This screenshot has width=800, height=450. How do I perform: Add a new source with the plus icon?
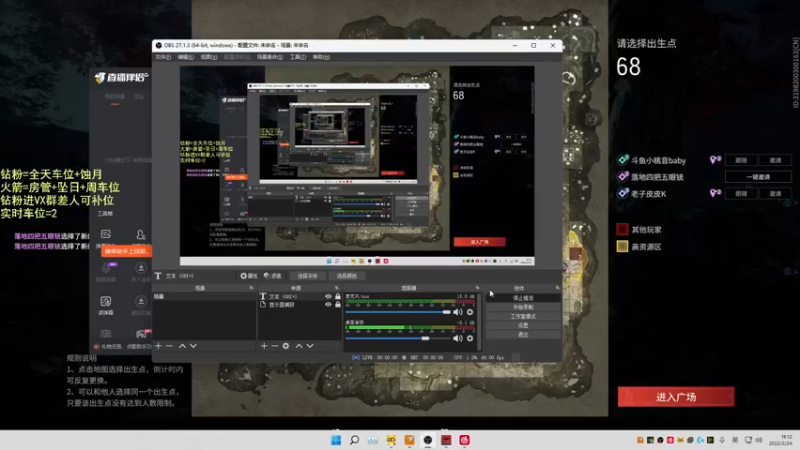[x=264, y=346]
